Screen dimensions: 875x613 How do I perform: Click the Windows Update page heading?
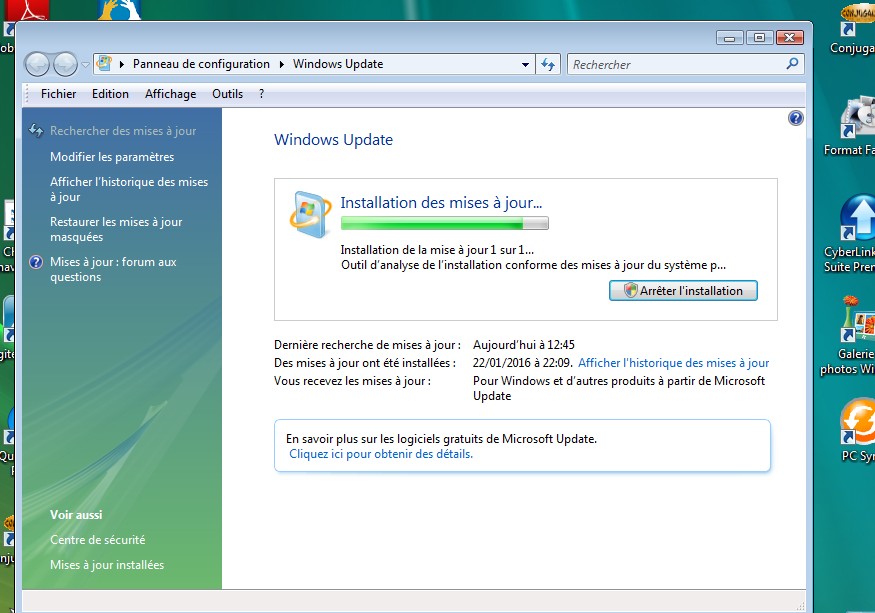pos(334,140)
